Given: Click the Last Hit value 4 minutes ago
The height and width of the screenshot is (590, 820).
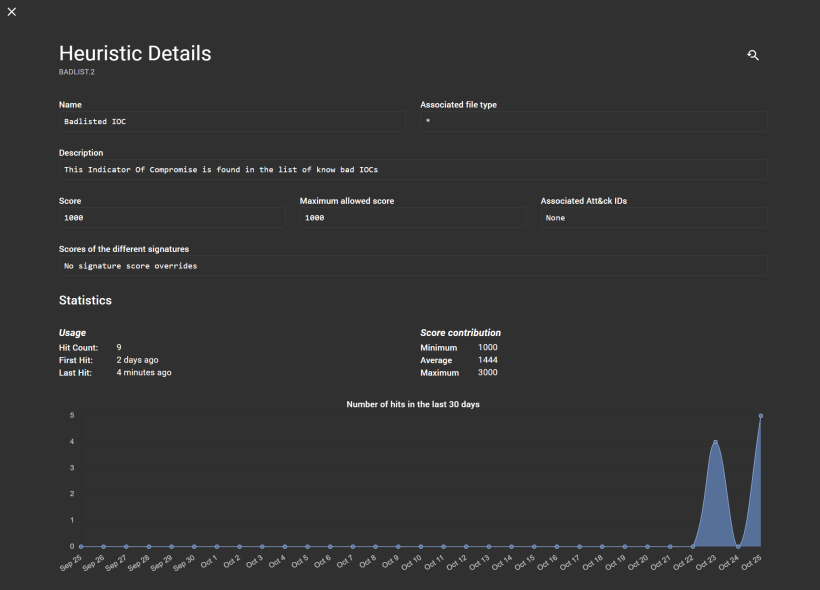Looking at the screenshot, I should pyautogui.click(x=143, y=372).
